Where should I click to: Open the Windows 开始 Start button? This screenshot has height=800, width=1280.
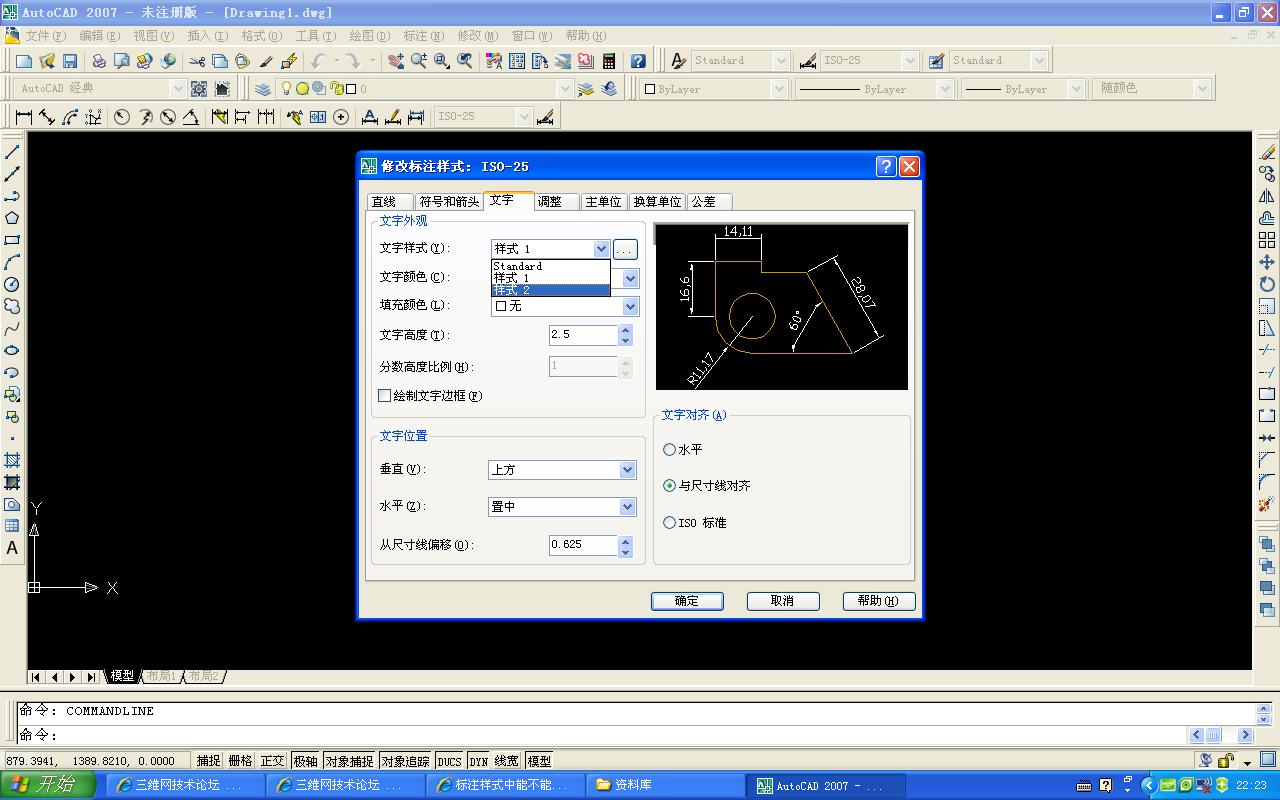coord(48,785)
